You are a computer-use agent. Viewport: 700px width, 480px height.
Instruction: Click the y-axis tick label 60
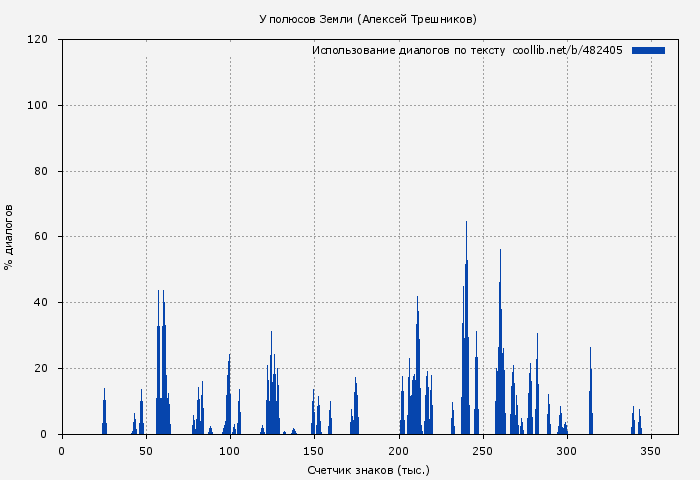pyautogui.click(x=42, y=237)
